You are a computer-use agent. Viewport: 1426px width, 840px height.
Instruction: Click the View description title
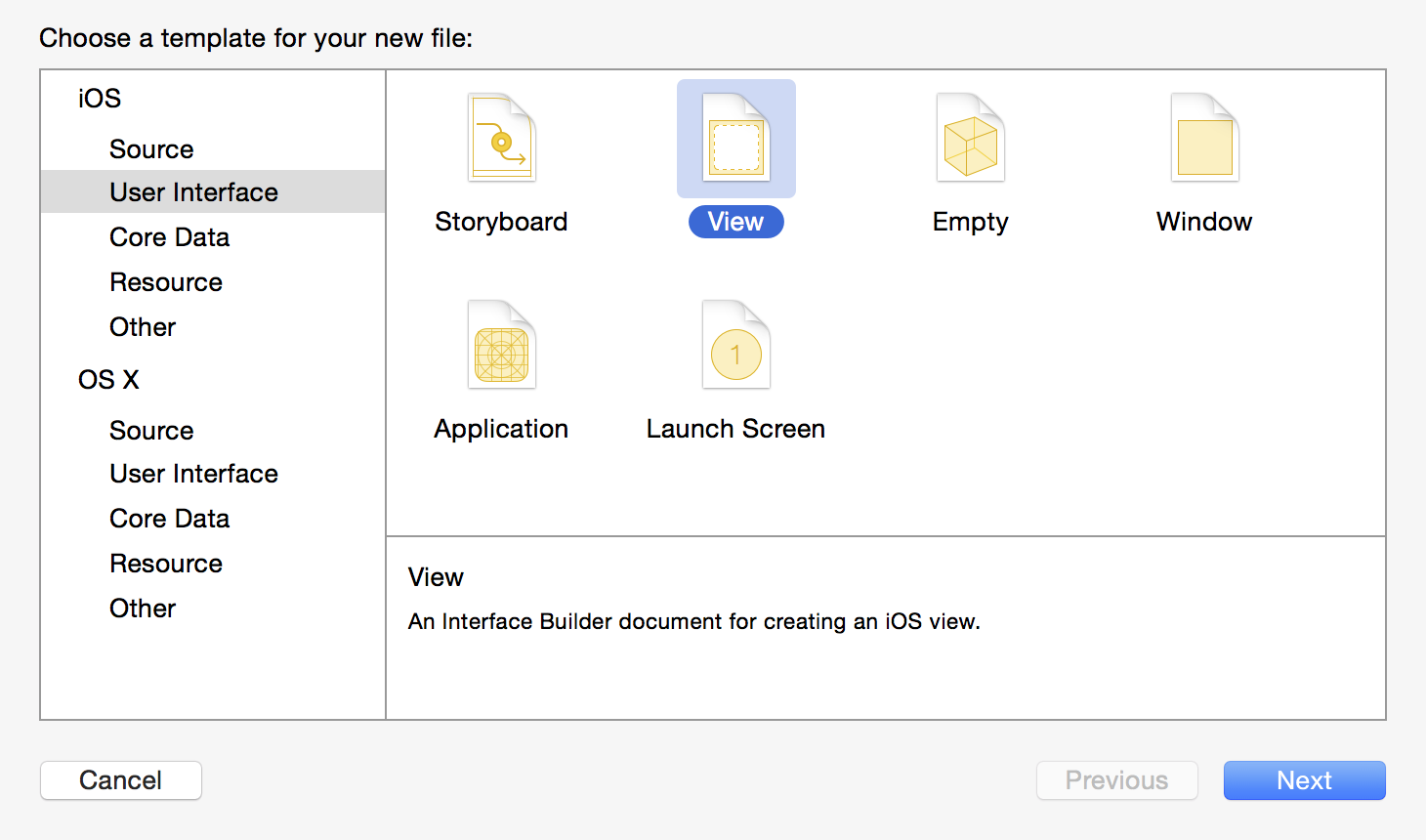436,577
